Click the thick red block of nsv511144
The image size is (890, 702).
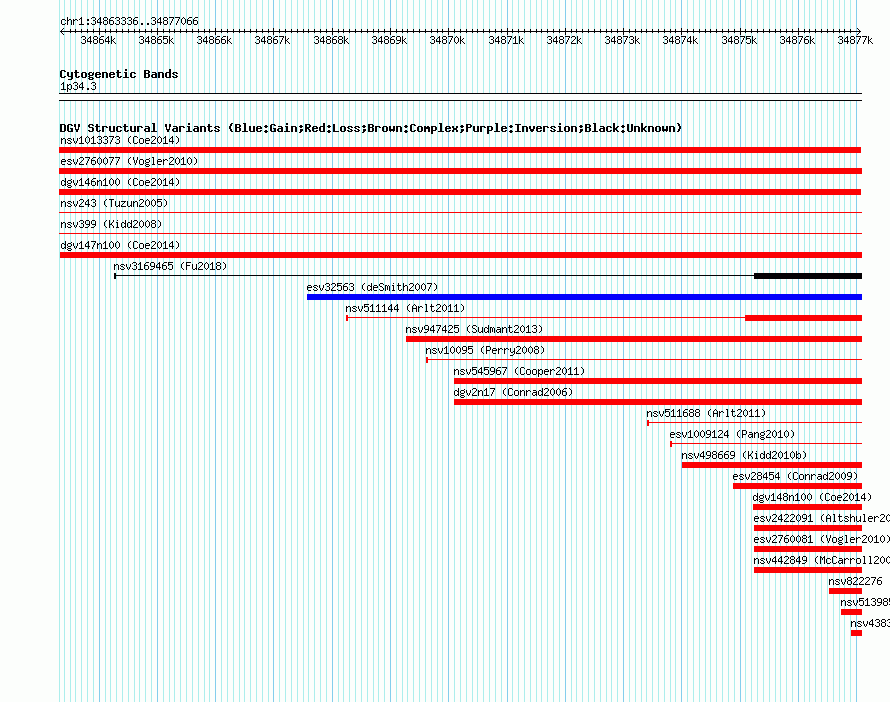coord(803,318)
